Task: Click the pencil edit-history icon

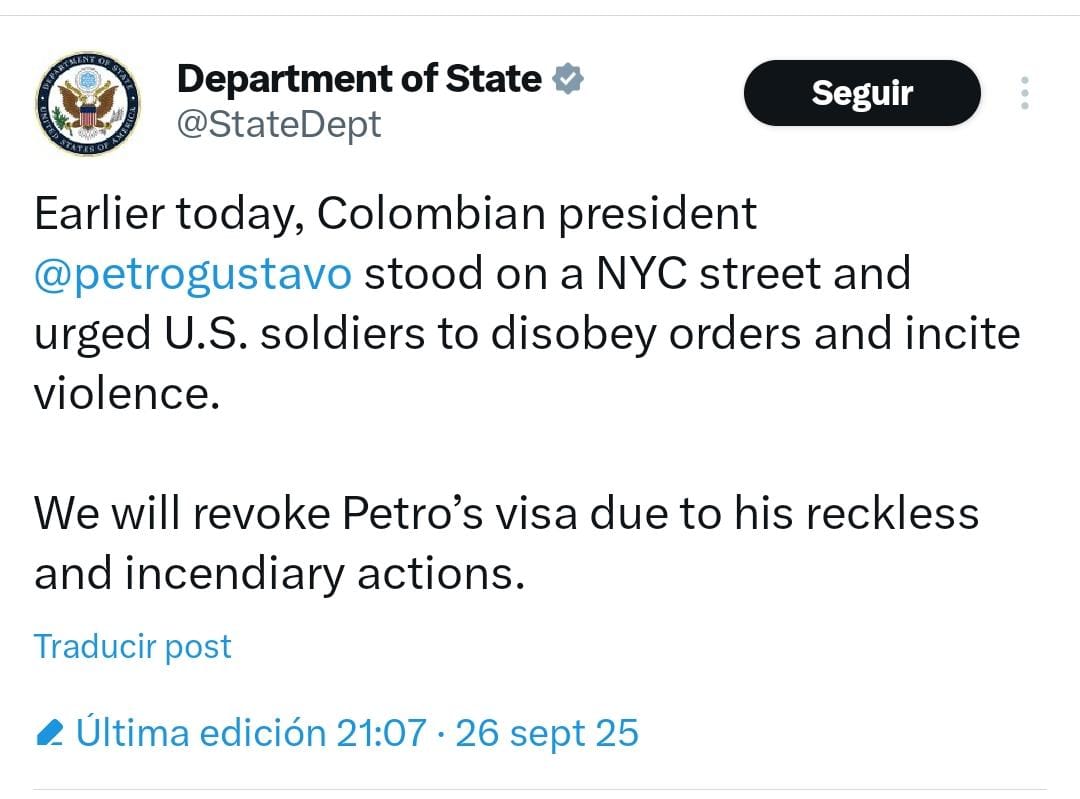Action: click(x=48, y=734)
